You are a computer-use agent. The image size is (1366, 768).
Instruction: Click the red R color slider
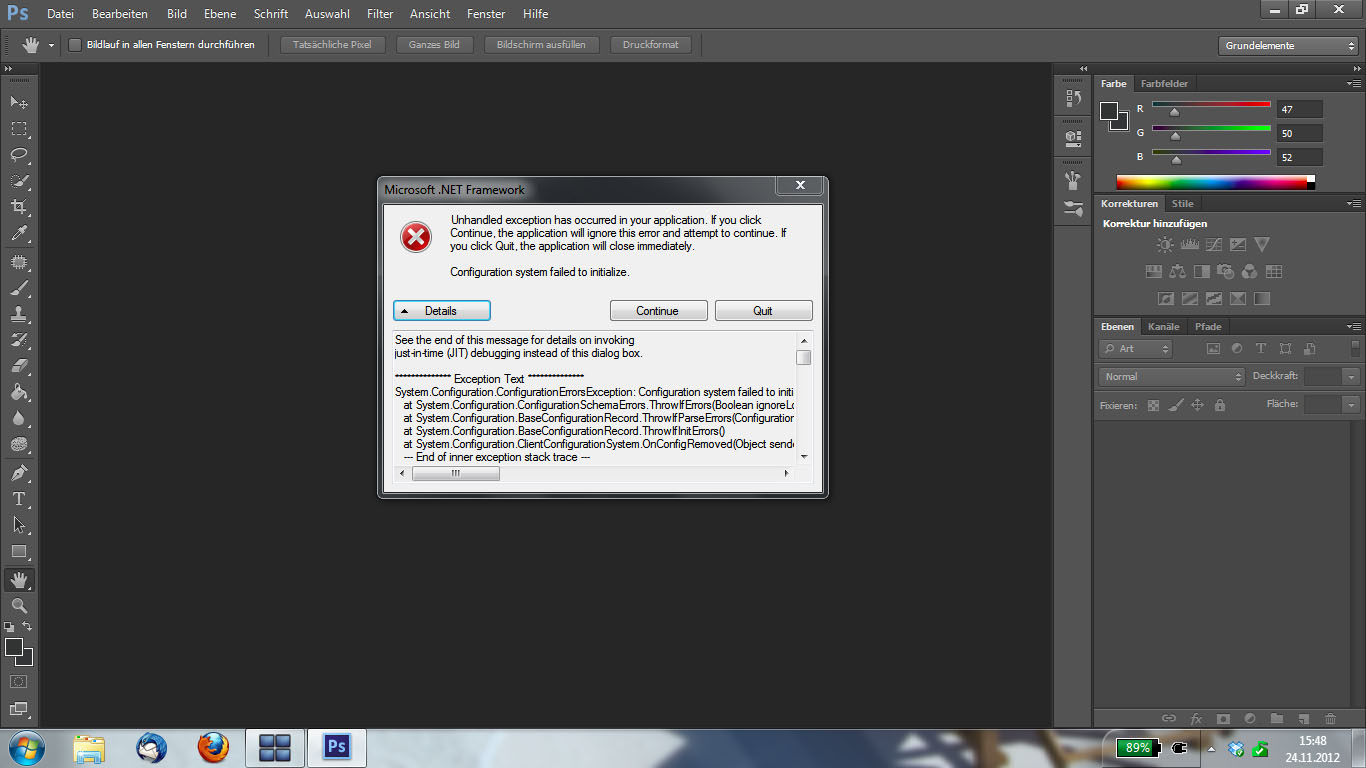pyautogui.click(x=1211, y=104)
